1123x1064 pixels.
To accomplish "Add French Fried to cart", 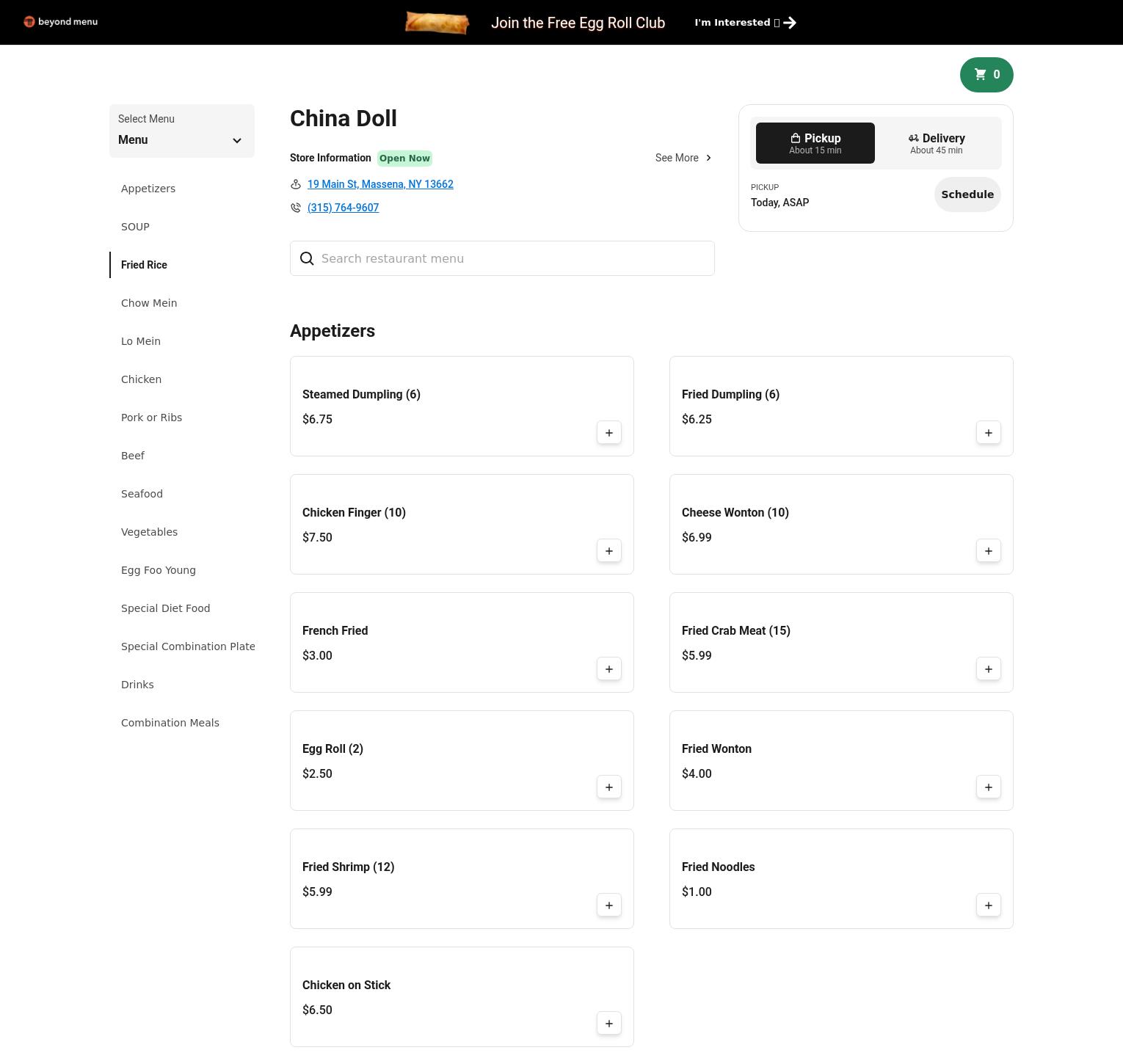I will [608, 669].
